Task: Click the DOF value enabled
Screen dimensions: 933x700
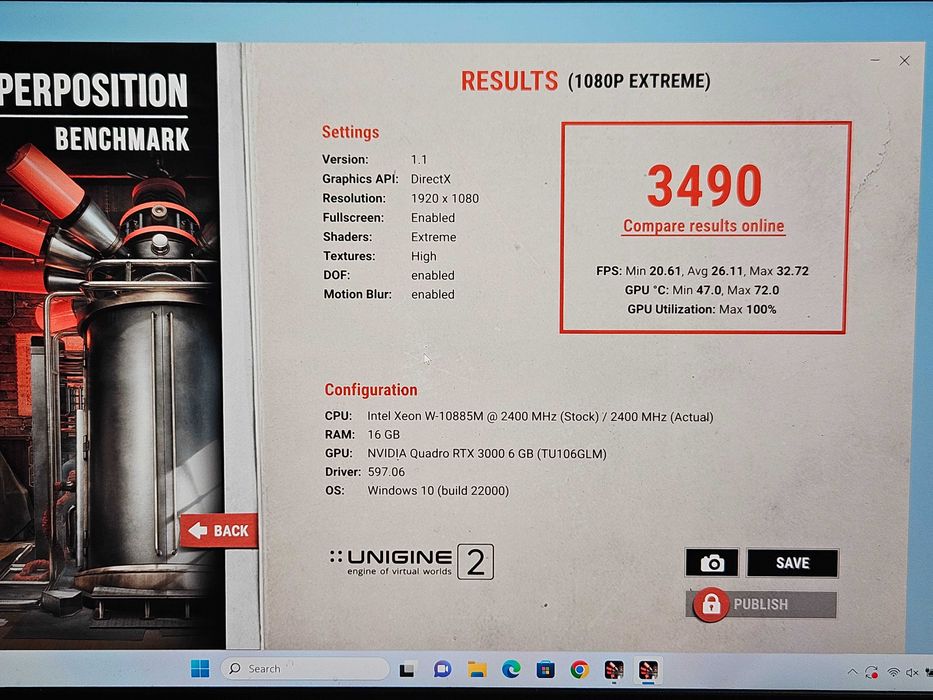Action: click(x=433, y=276)
